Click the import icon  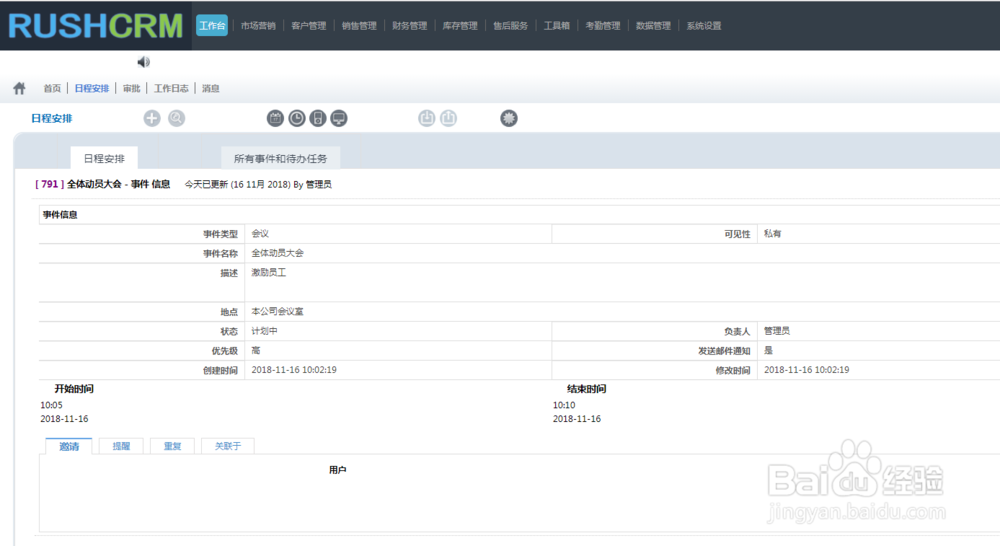click(427, 118)
